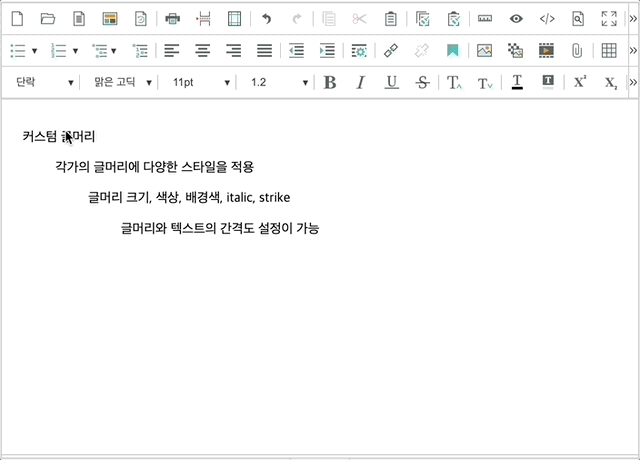The height and width of the screenshot is (460, 640).
Task: Choose the font color underlined T
Action: tap(516, 82)
